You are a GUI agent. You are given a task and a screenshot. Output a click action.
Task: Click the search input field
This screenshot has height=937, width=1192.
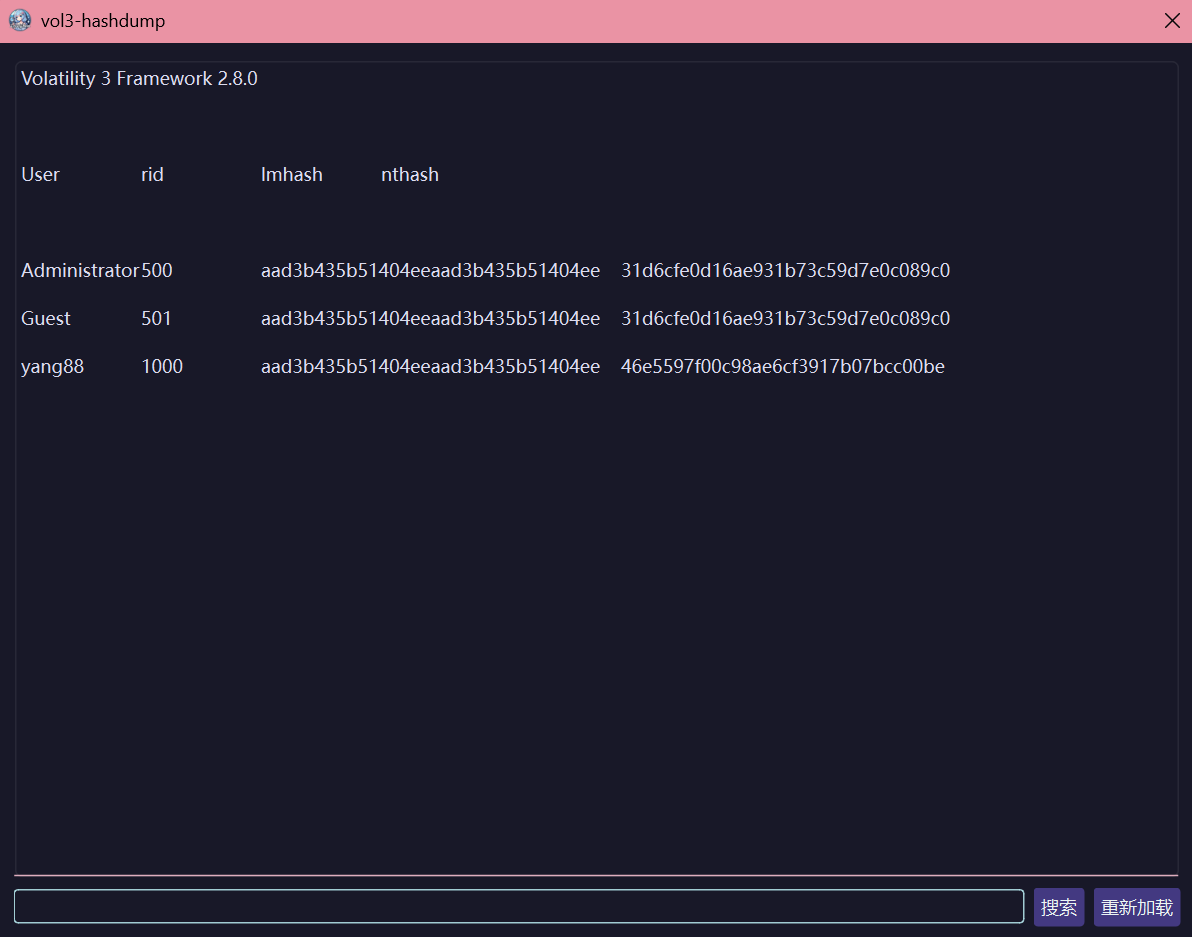pos(518,906)
